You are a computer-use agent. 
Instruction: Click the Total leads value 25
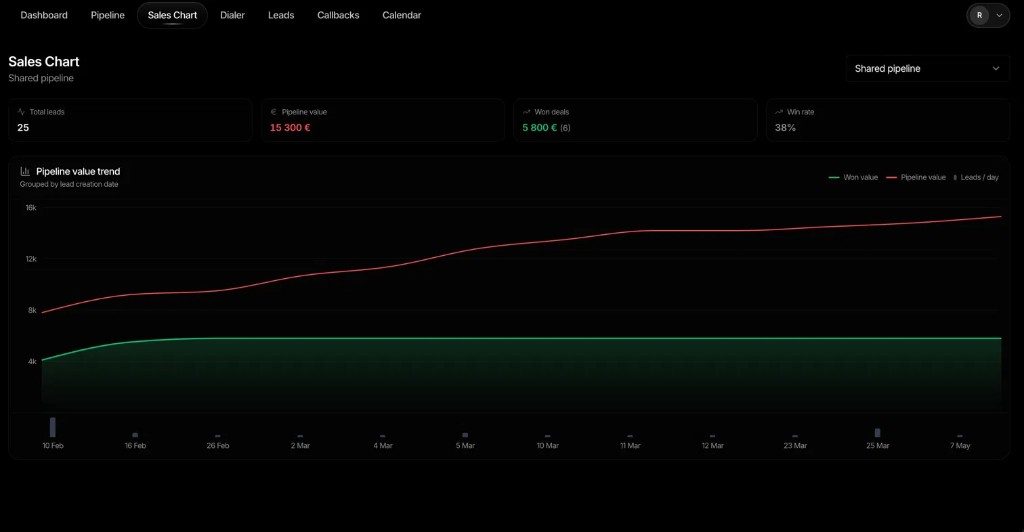click(x=23, y=128)
